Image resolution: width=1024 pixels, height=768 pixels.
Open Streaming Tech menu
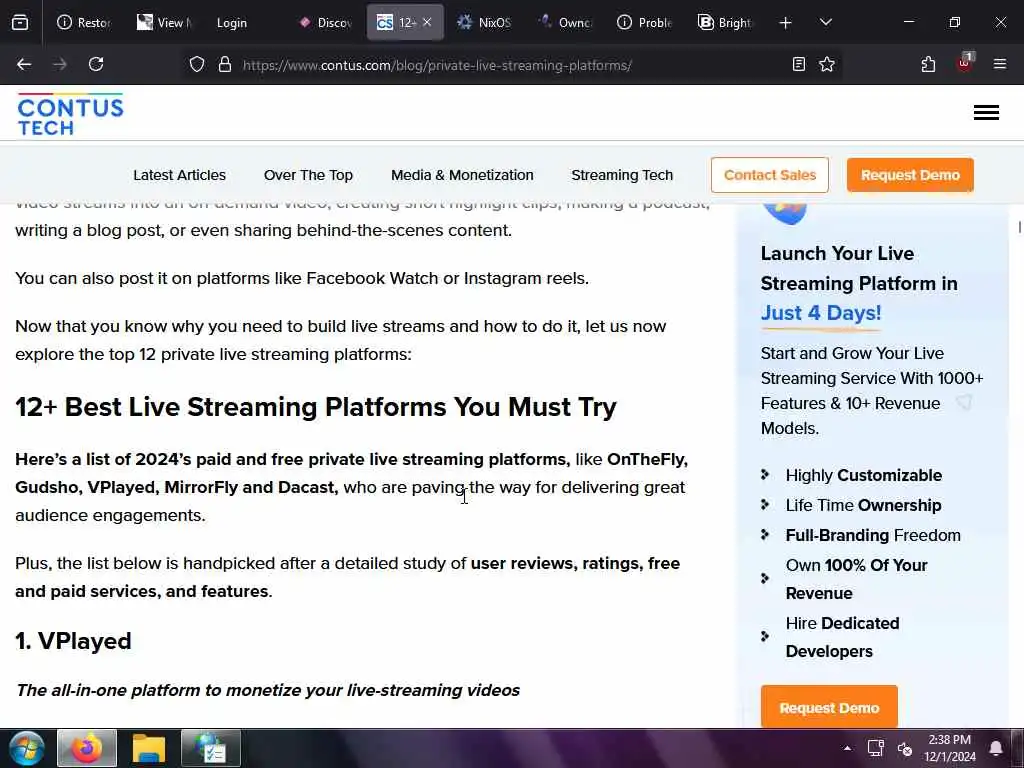pyautogui.click(x=622, y=175)
